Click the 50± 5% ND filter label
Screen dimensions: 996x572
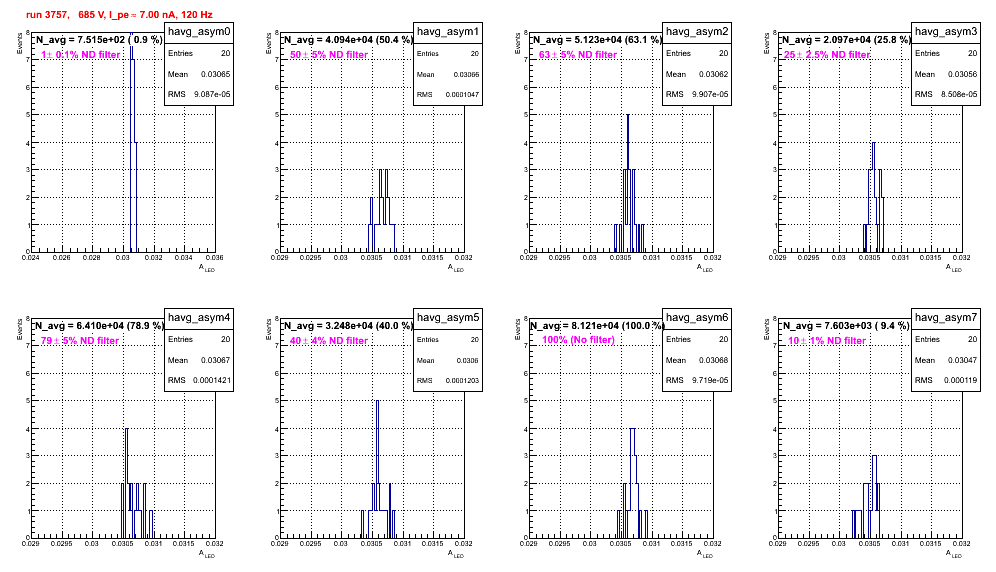[329, 55]
